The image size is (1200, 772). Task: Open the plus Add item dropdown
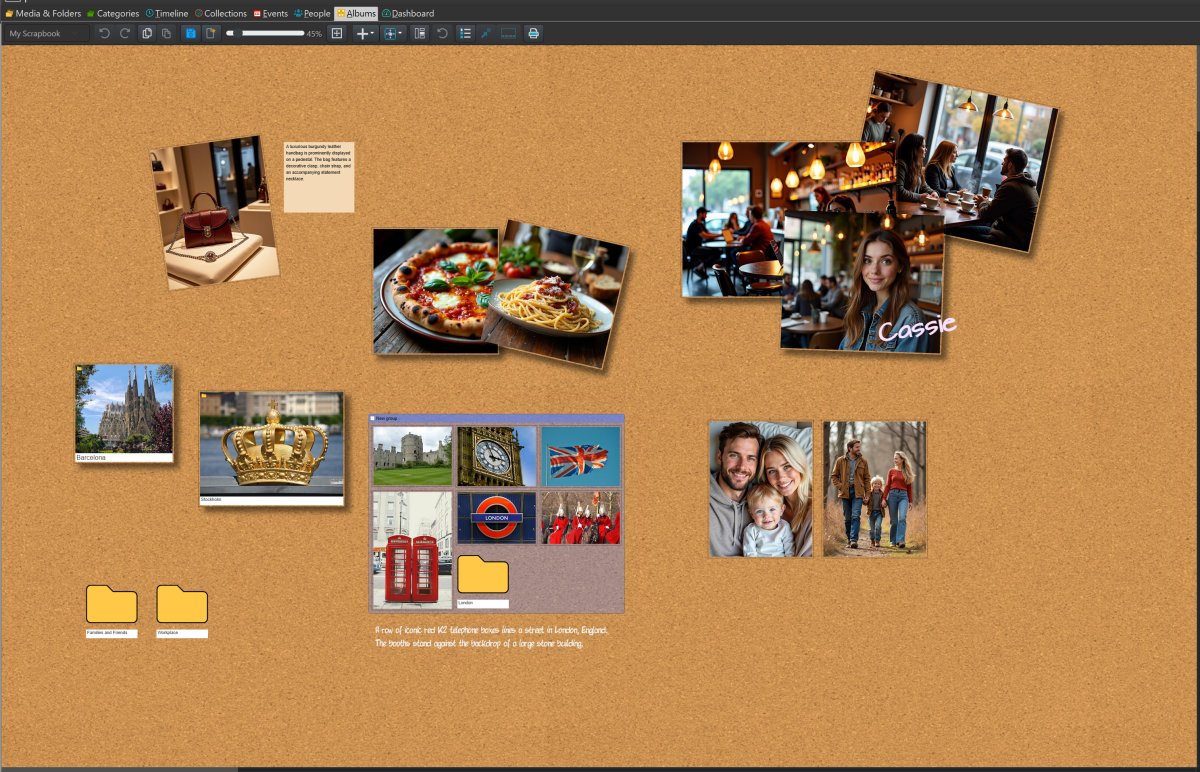pos(365,33)
